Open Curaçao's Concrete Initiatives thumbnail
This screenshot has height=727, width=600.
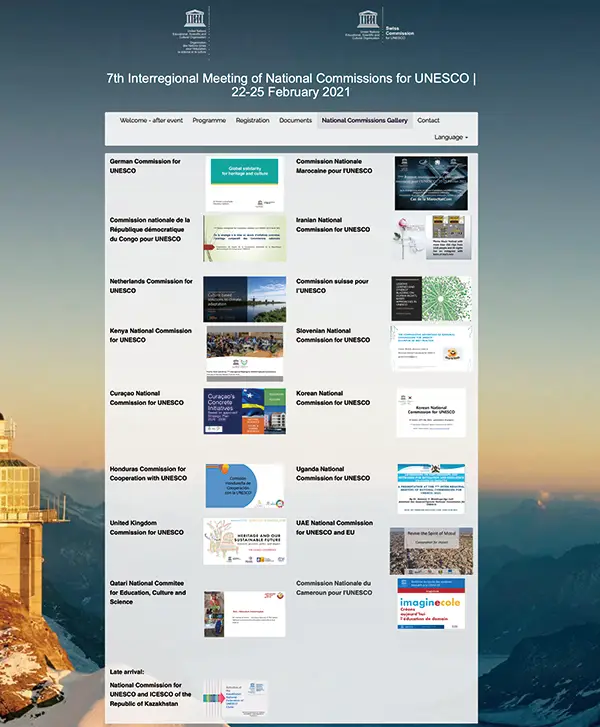coord(245,411)
